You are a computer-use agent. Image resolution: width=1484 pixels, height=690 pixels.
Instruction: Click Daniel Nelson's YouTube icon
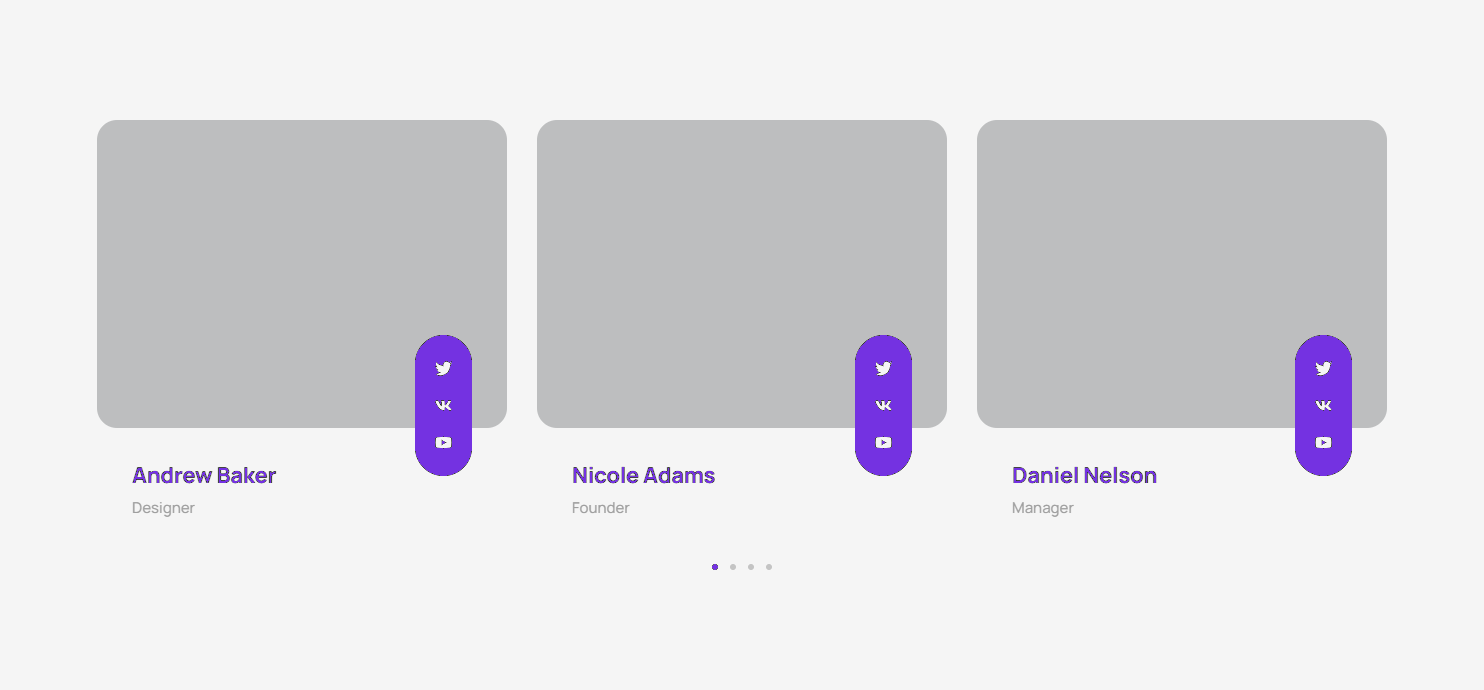click(1323, 442)
